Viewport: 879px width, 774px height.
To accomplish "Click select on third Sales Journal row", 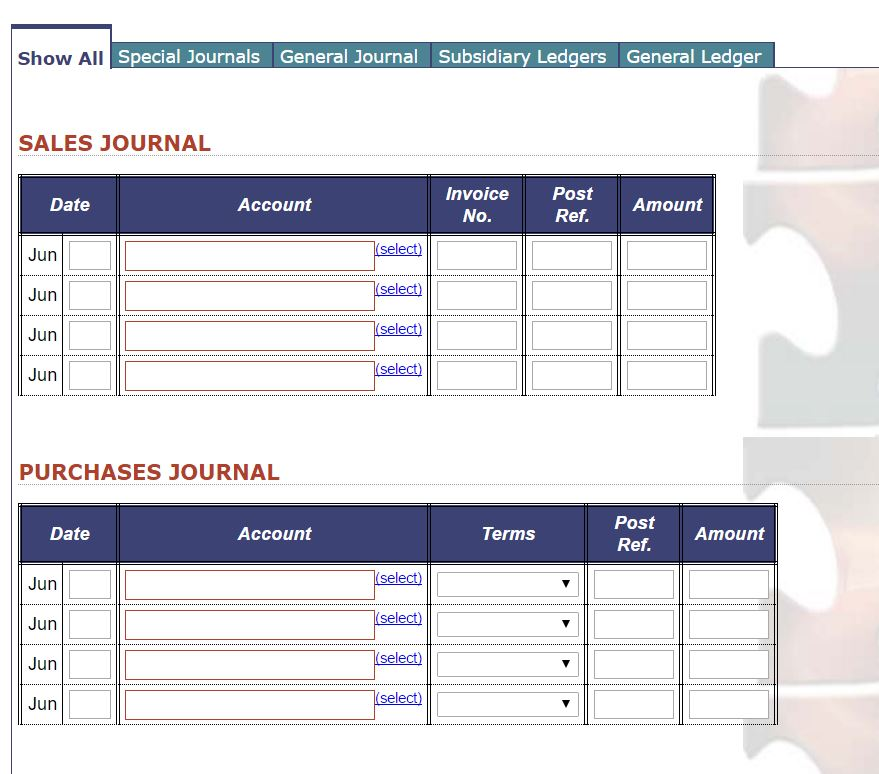I will (398, 329).
